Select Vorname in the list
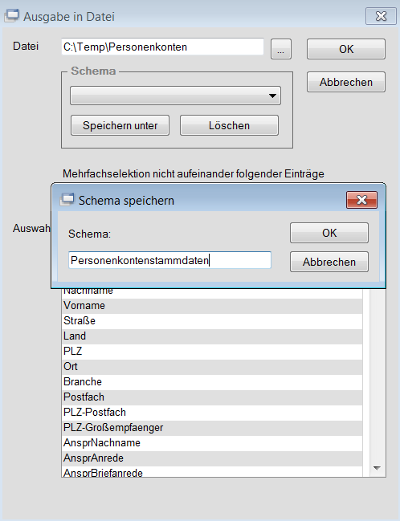 tap(212, 306)
